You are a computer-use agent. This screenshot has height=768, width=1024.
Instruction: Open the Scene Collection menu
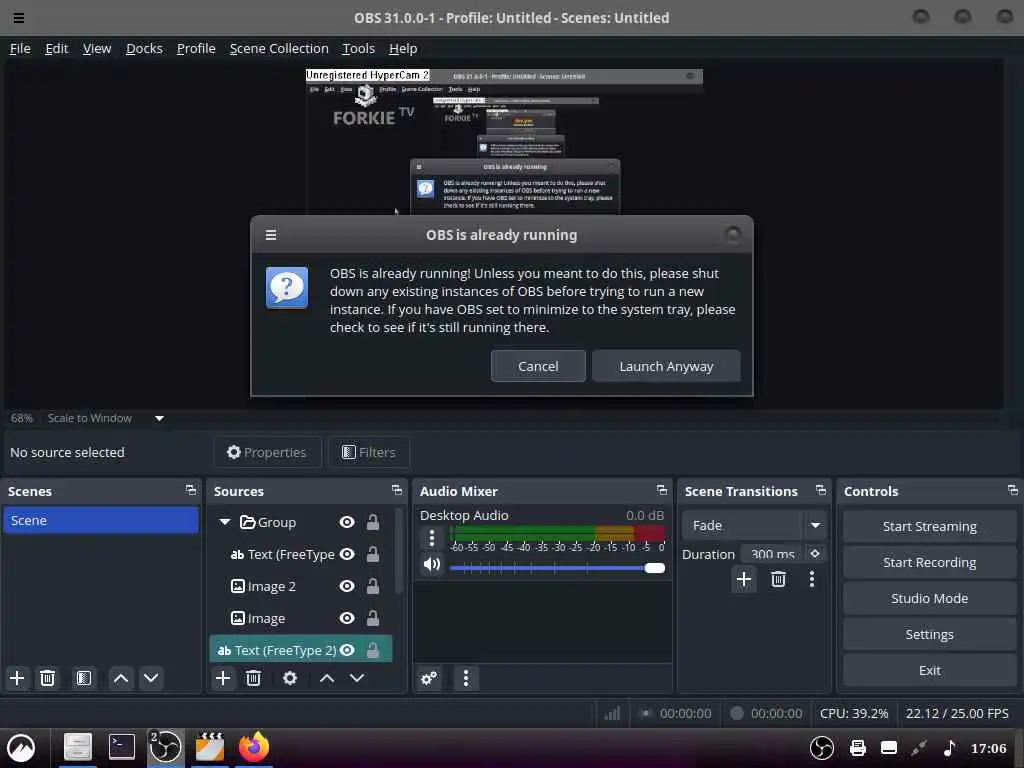279,48
